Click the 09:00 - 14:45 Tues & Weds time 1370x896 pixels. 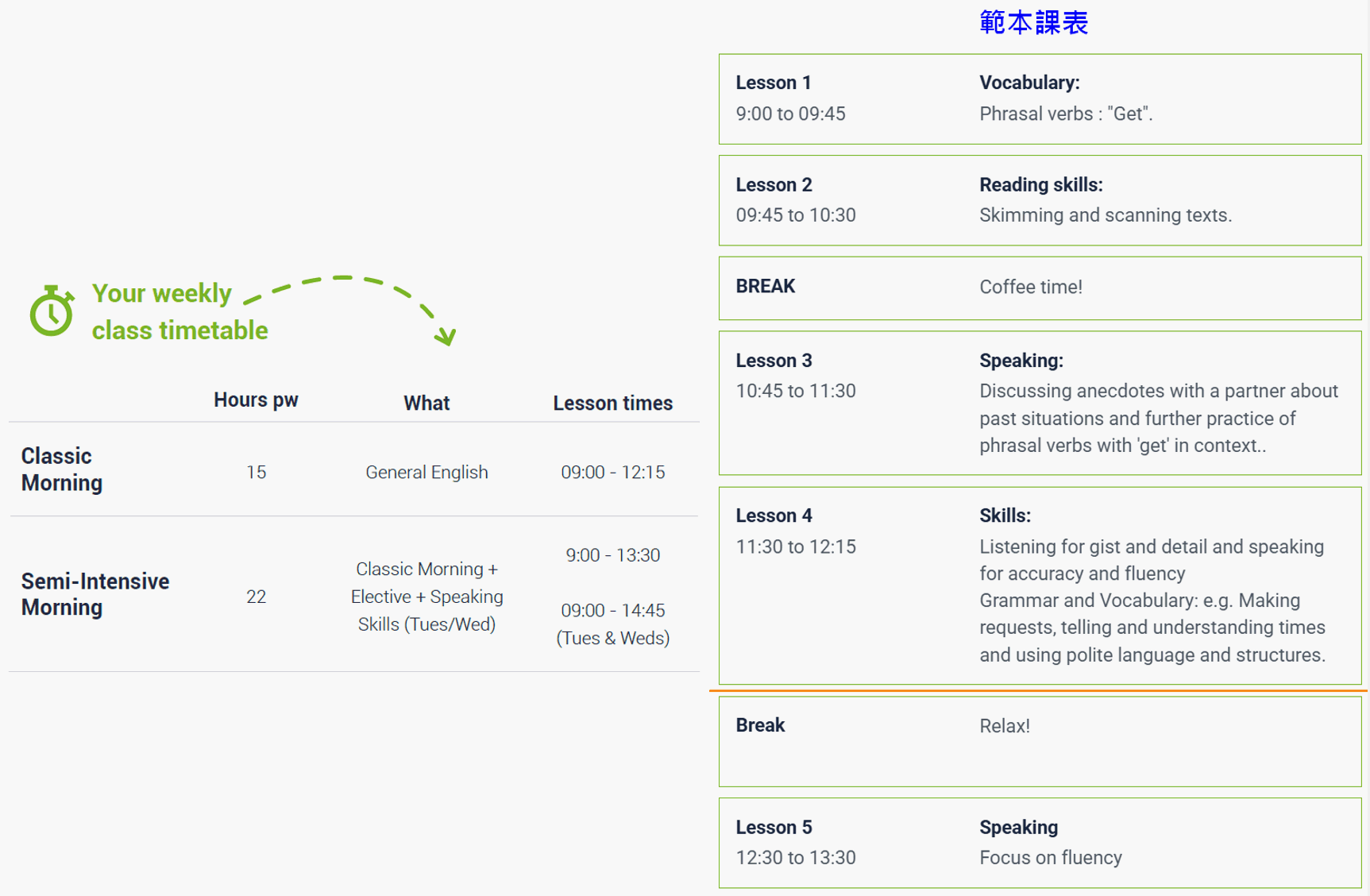612,624
